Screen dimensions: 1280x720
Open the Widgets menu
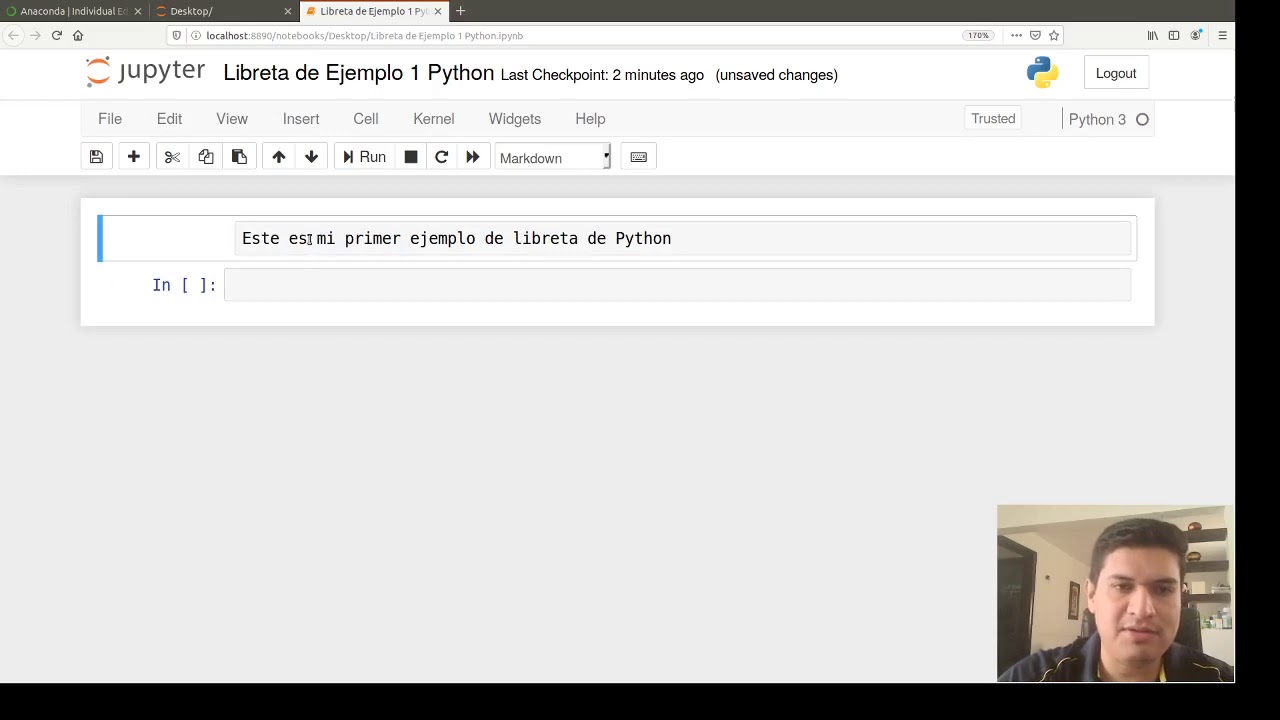point(515,119)
